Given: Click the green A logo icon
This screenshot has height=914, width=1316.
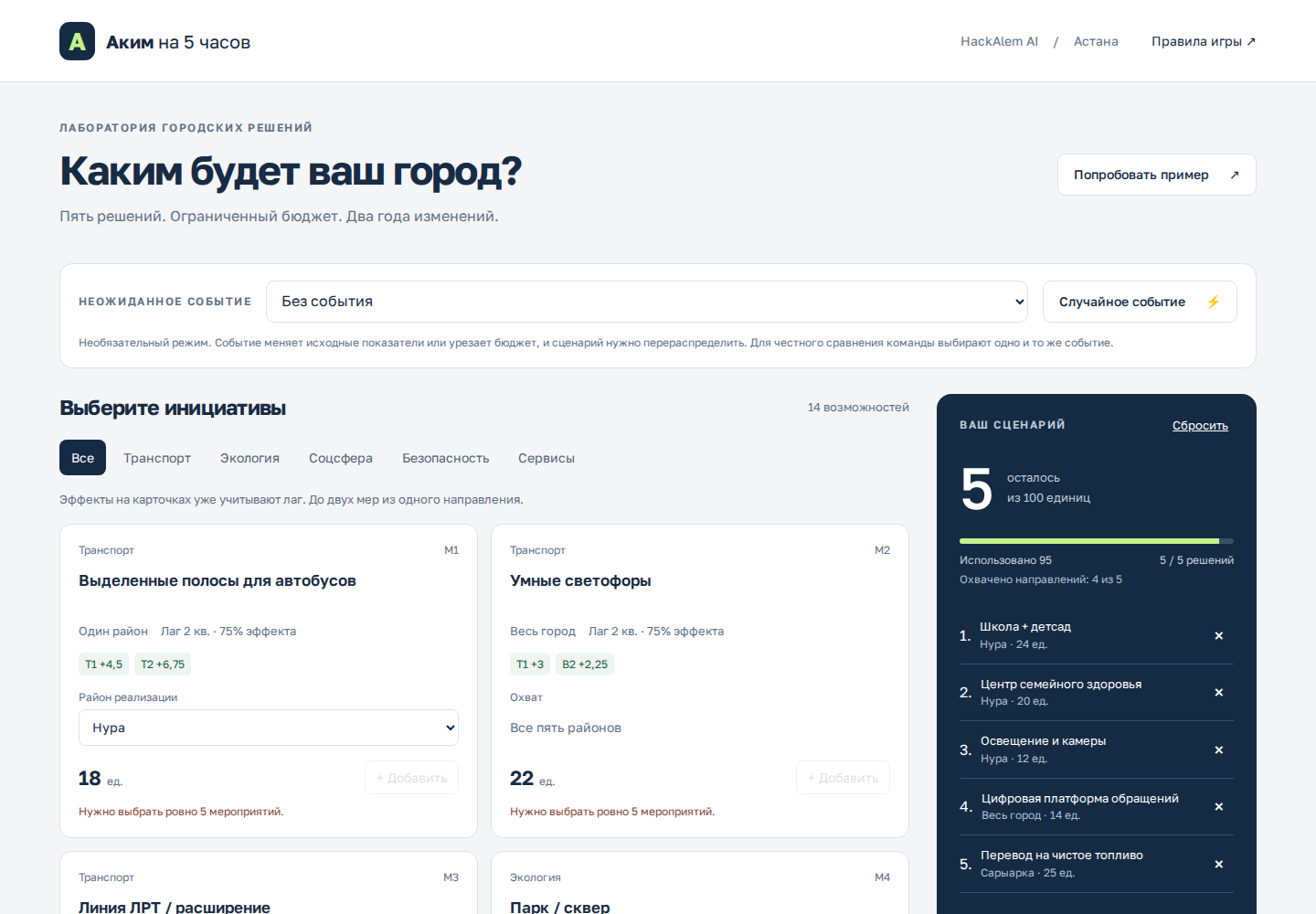Looking at the screenshot, I should (x=77, y=41).
